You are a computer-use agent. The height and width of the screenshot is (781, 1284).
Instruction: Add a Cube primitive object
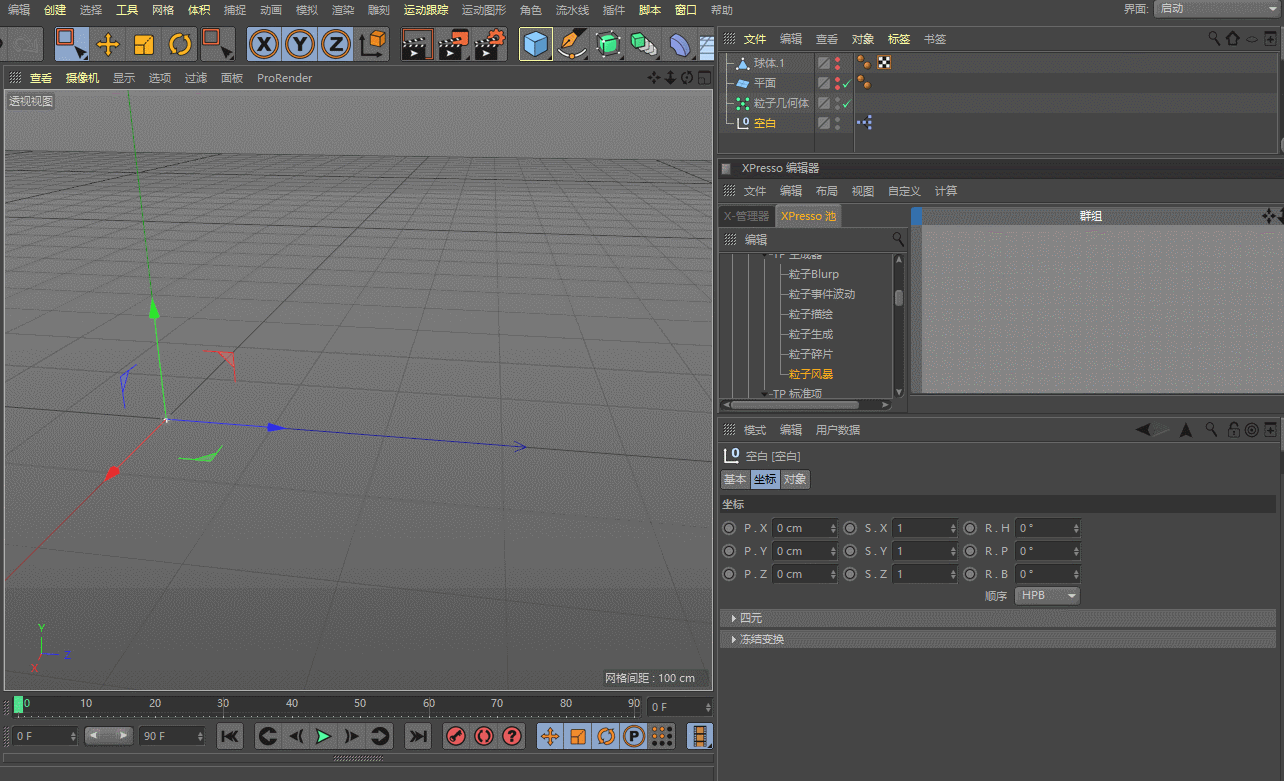pos(536,44)
